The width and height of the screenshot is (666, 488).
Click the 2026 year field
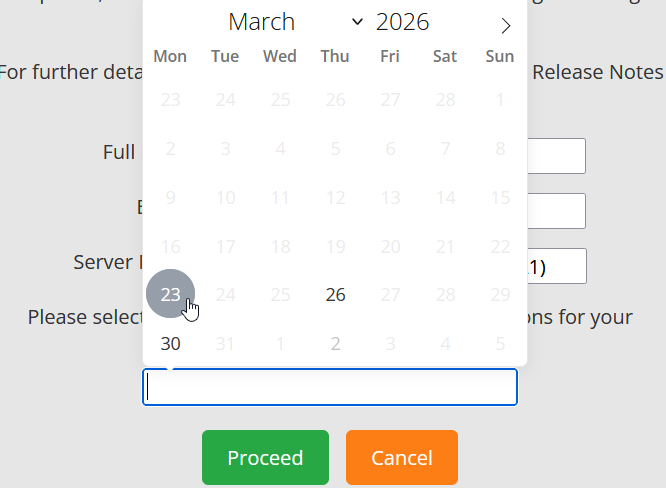[402, 22]
